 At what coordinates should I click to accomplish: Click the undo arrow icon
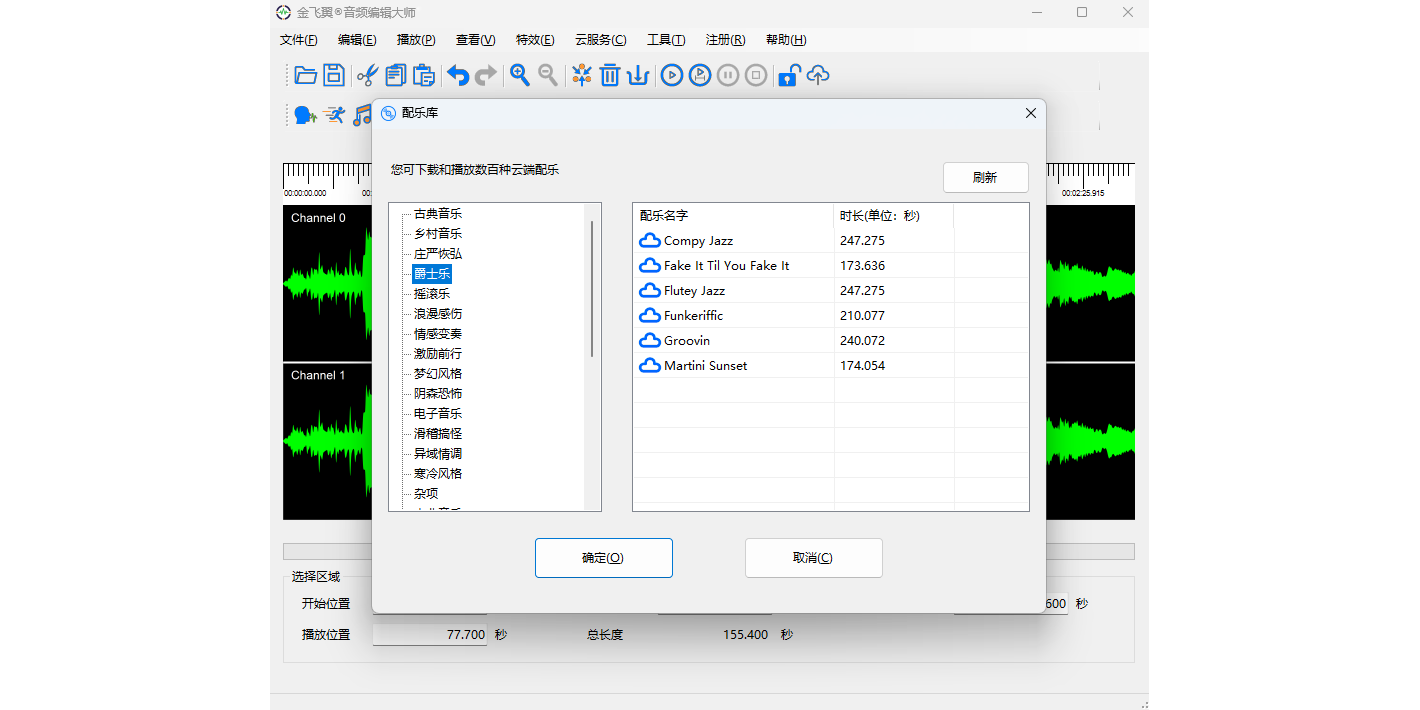(x=458, y=75)
